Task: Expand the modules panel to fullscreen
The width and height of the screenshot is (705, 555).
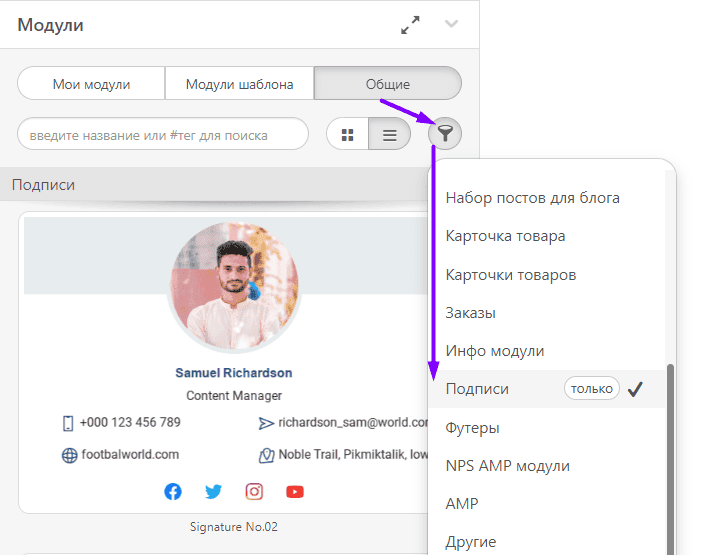Action: 410,26
